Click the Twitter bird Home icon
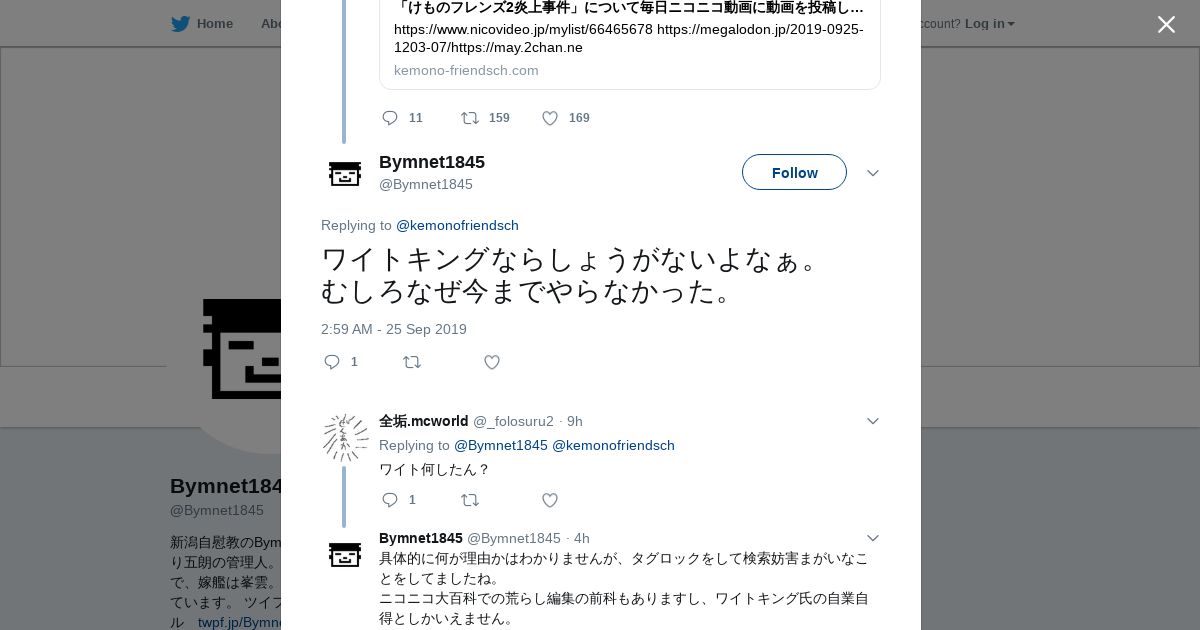 click(x=180, y=24)
